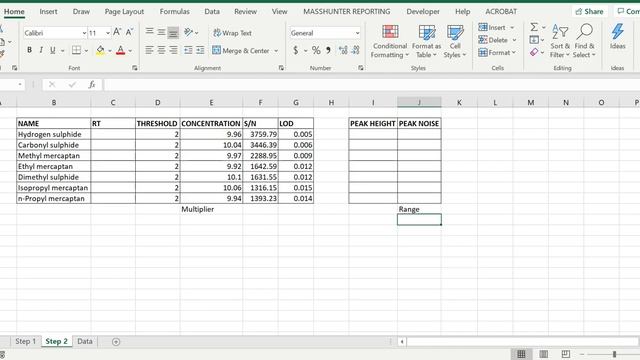Image resolution: width=640 pixels, height=360 pixels.
Task: Open the MASSHUNTER REPORTING tab
Action: [347, 11]
